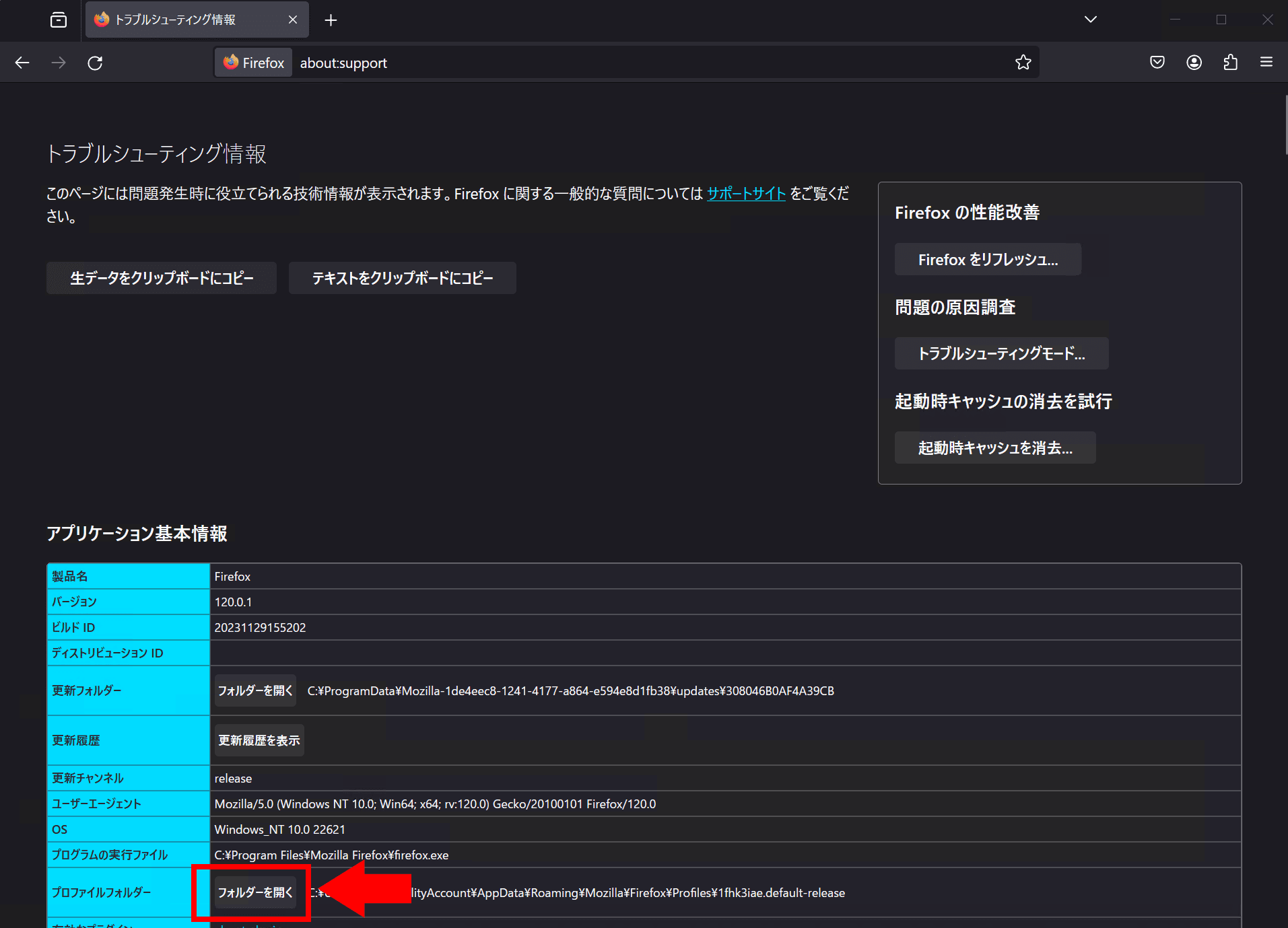Open the hamburger application menu

click(x=1266, y=63)
